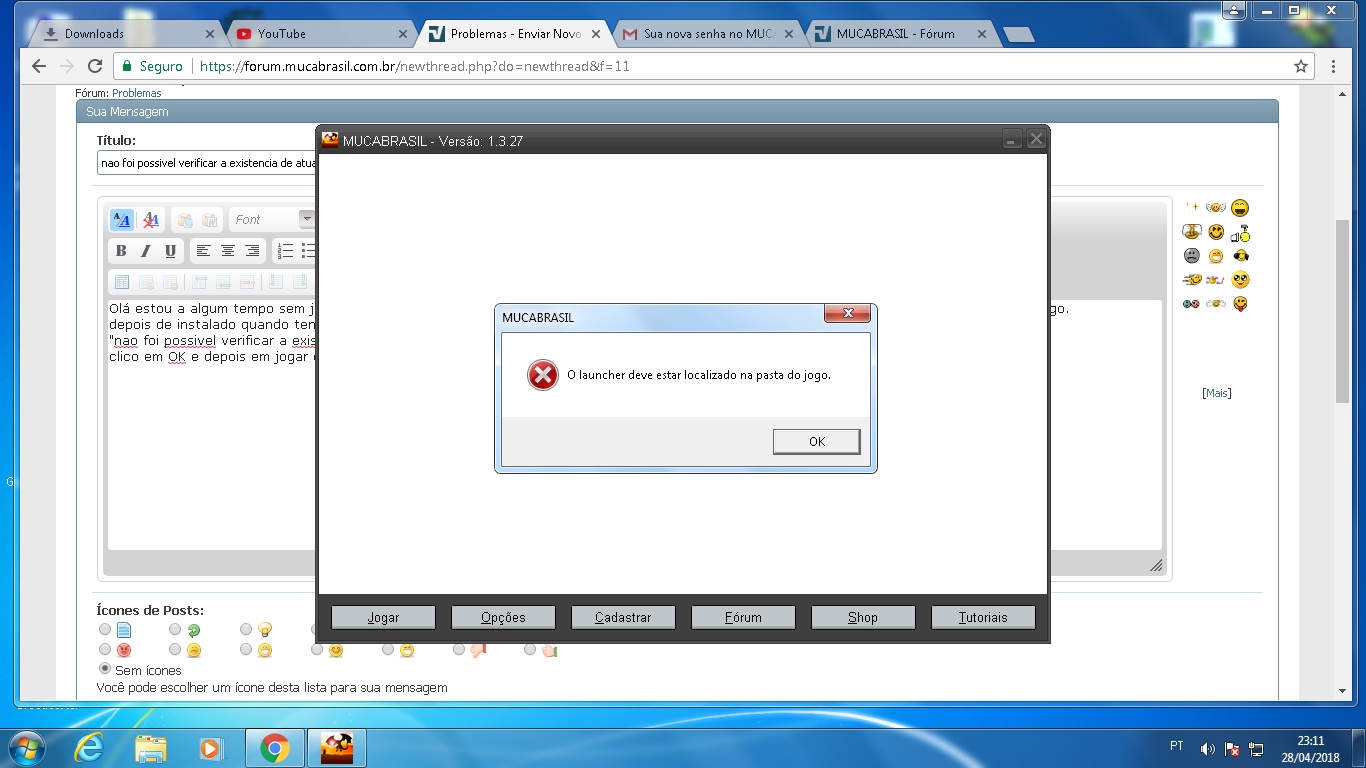
Task: Click the Remove text formatting icon
Action: 150,220
